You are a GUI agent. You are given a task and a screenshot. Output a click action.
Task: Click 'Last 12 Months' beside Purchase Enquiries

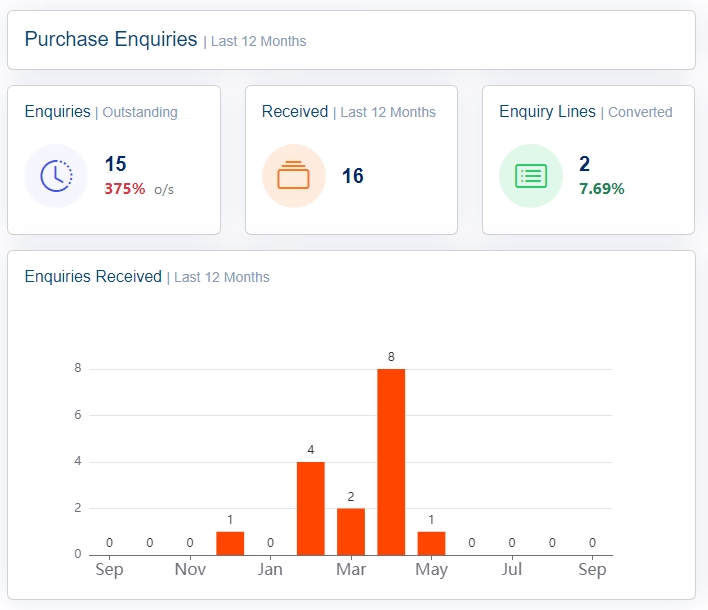coord(258,41)
